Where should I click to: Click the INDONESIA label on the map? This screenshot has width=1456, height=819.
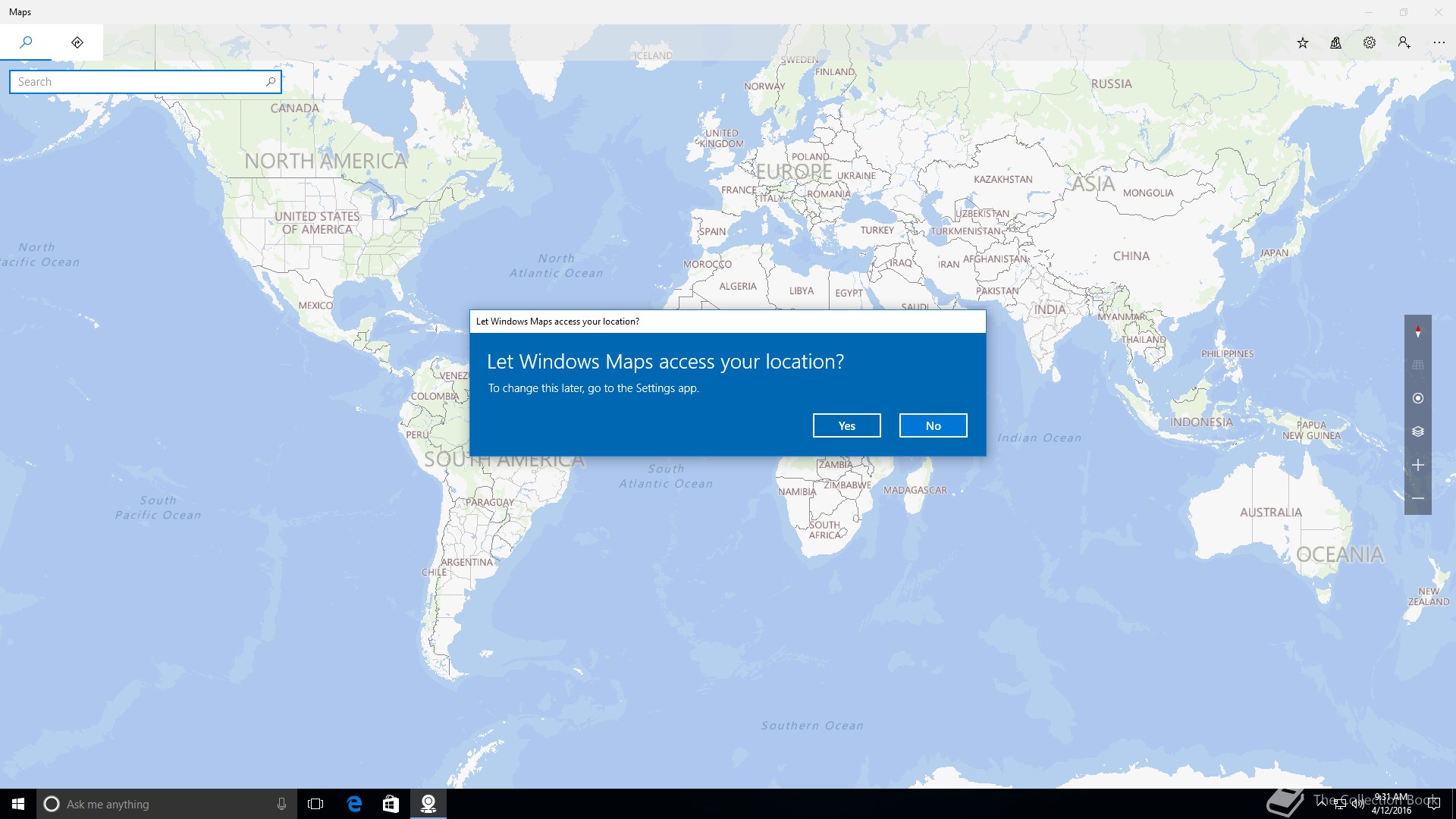(x=1201, y=422)
